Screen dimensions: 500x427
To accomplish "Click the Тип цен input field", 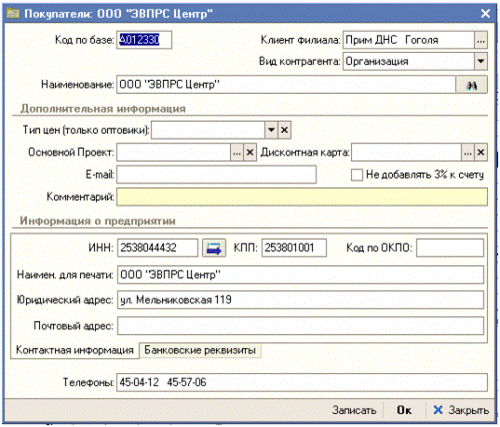I will point(208,130).
